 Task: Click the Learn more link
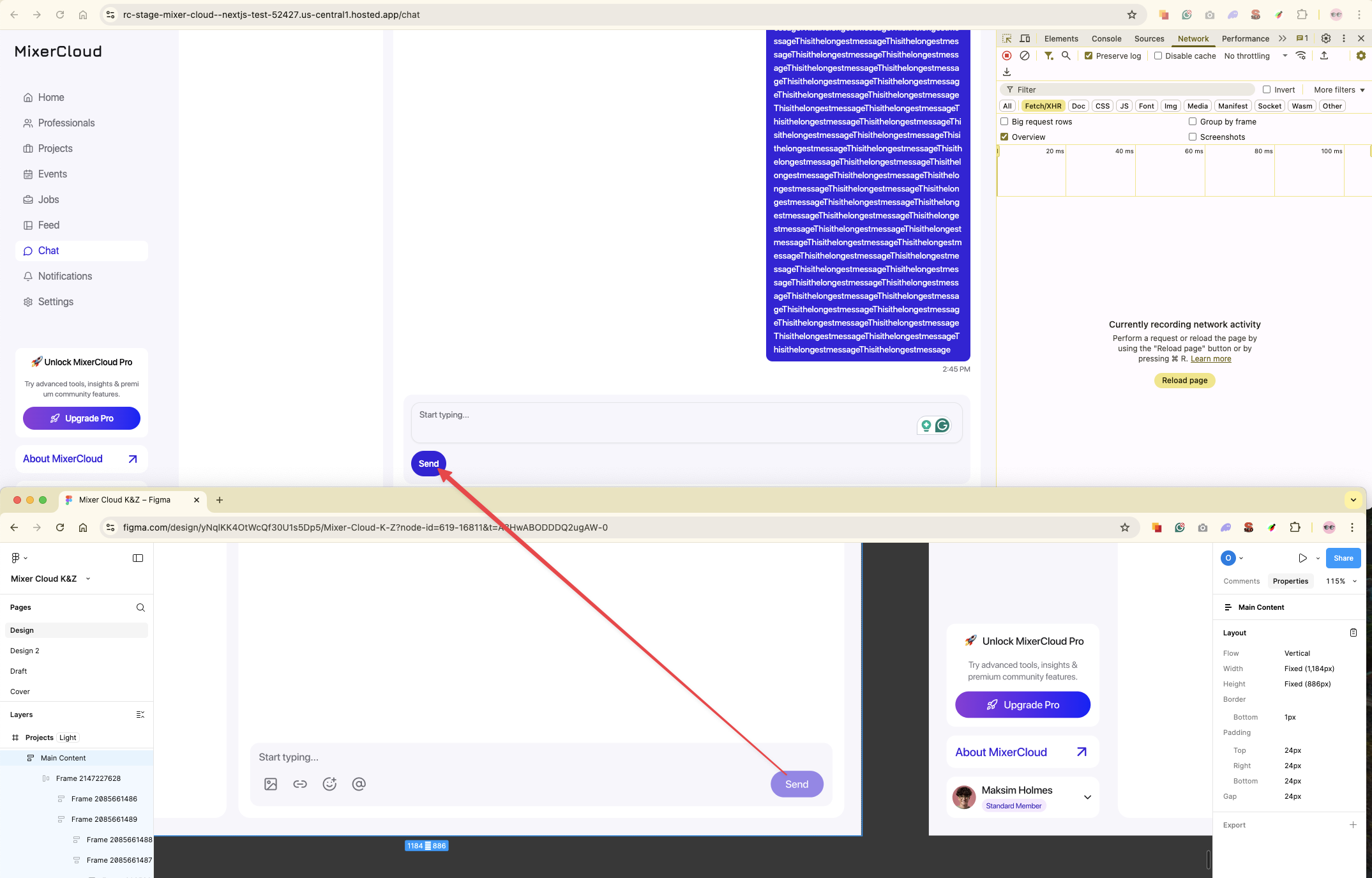tap(1210, 359)
